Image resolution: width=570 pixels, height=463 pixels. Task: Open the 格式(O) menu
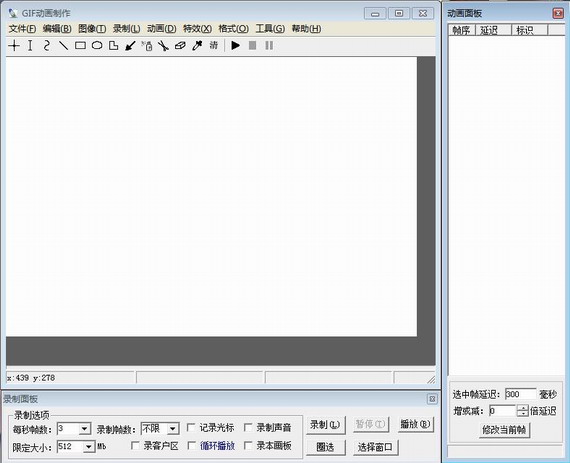pos(234,29)
